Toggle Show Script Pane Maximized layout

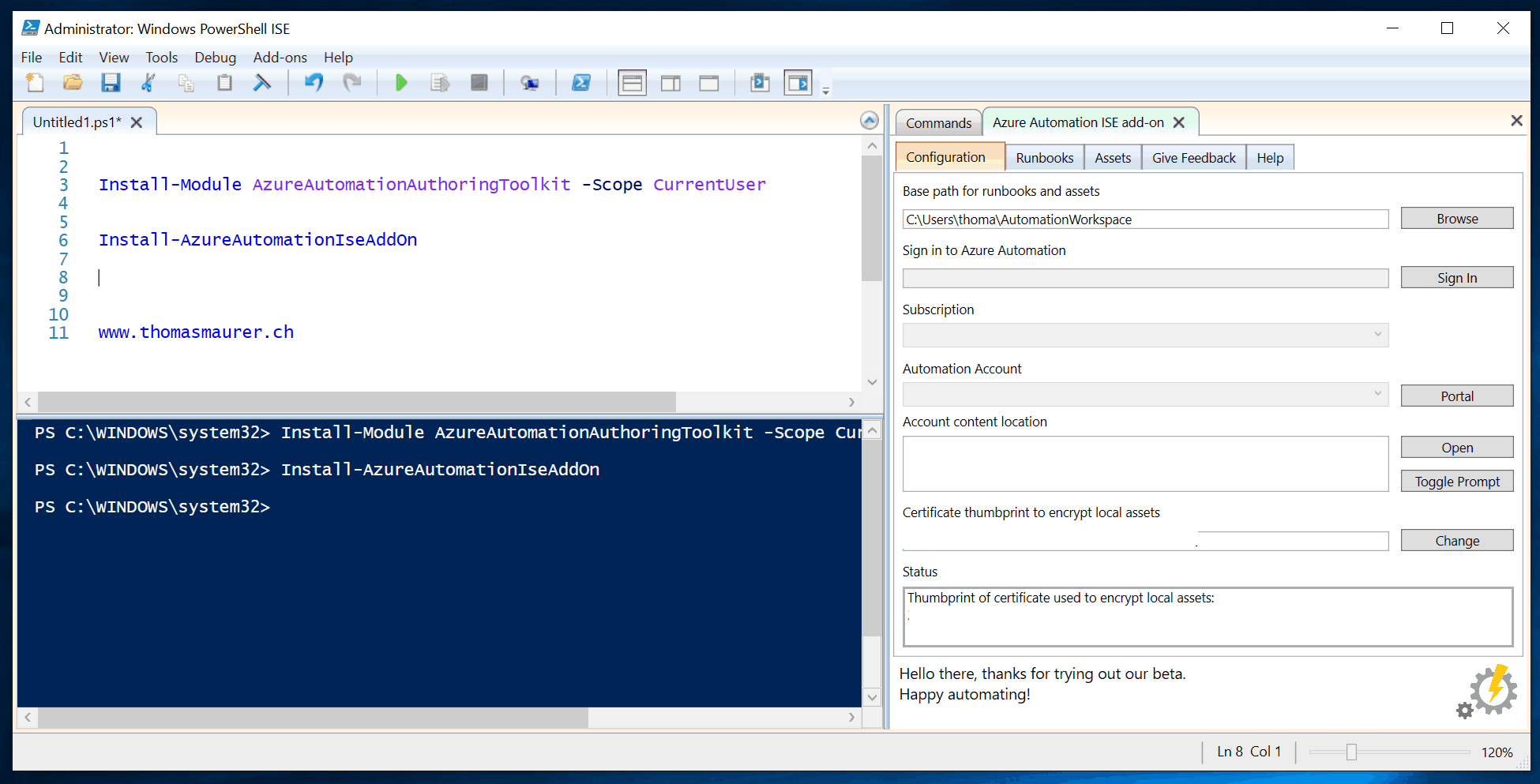[x=708, y=82]
